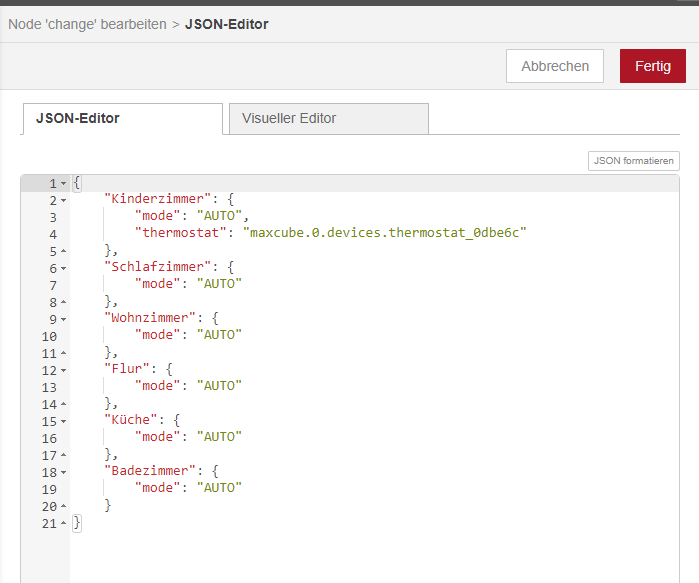Click the "Küche" key on line 15
This screenshot has height=583, width=699.
tap(131, 419)
